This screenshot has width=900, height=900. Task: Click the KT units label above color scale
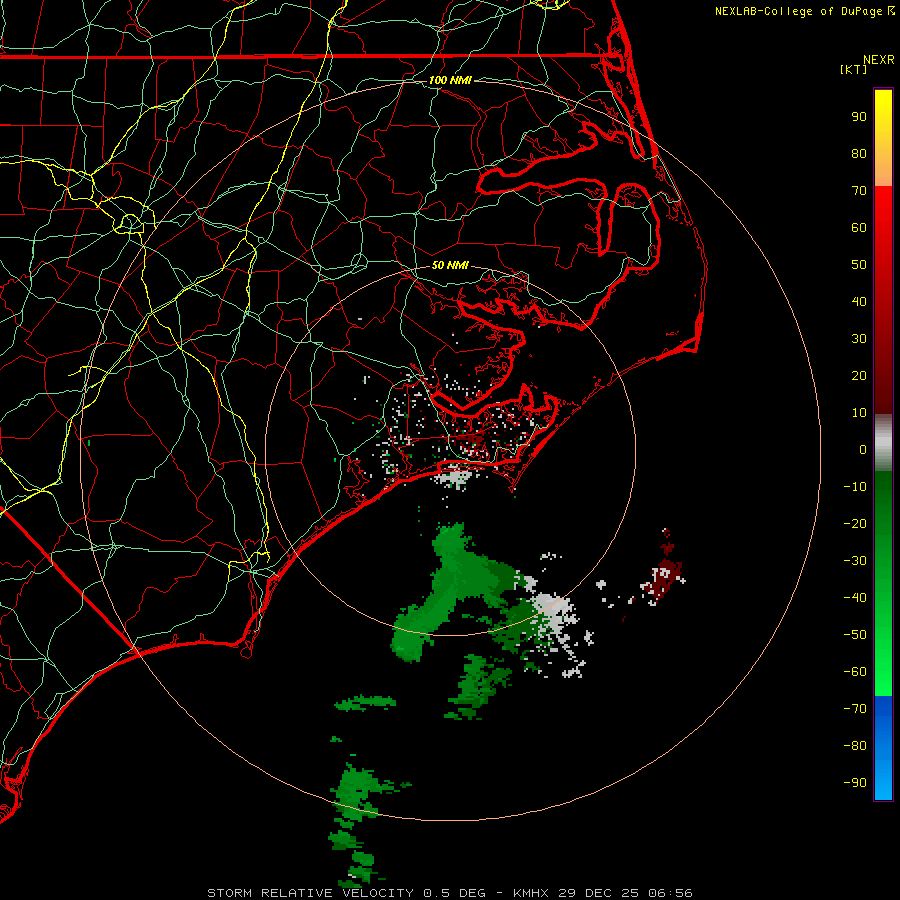pyautogui.click(x=854, y=69)
